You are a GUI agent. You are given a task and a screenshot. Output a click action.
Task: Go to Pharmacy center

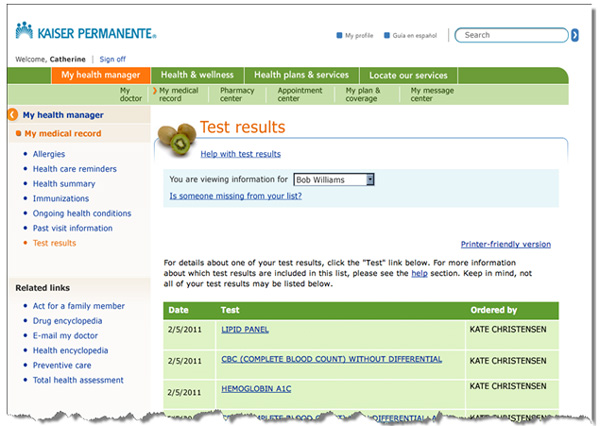[x=237, y=95]
